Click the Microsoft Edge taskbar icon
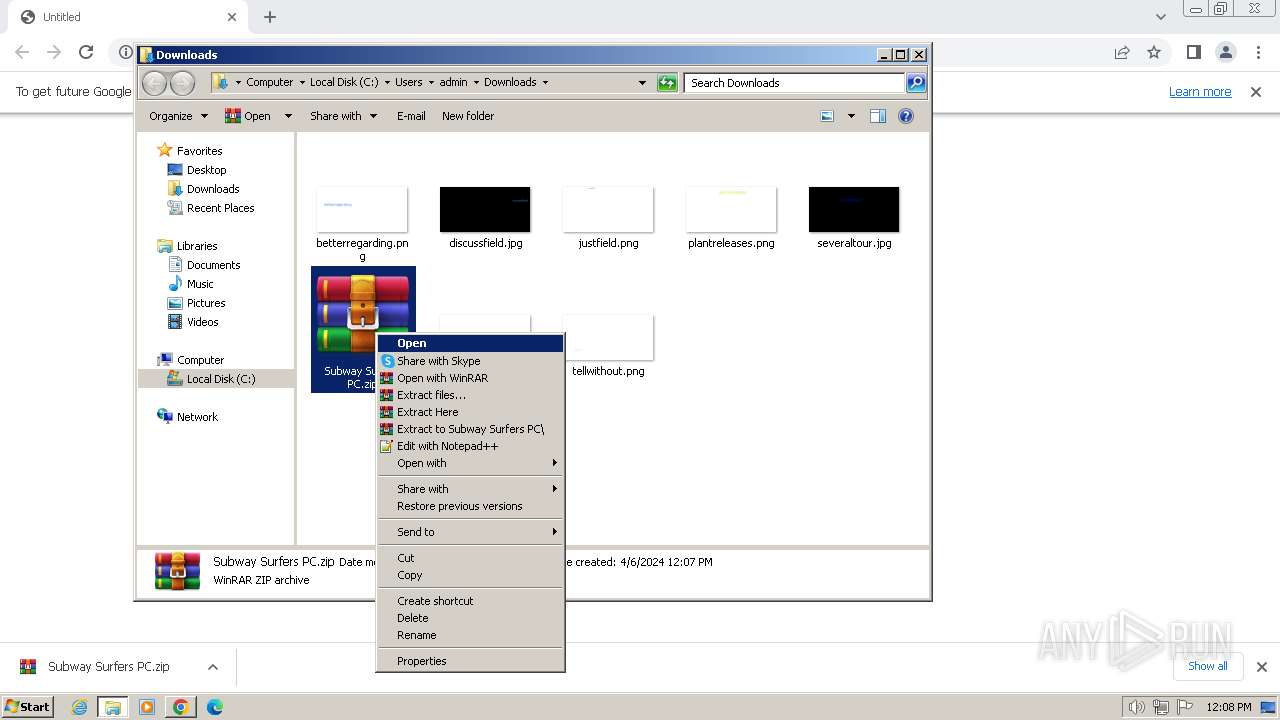Screen dimensions: 1280x720 point(215,707)
